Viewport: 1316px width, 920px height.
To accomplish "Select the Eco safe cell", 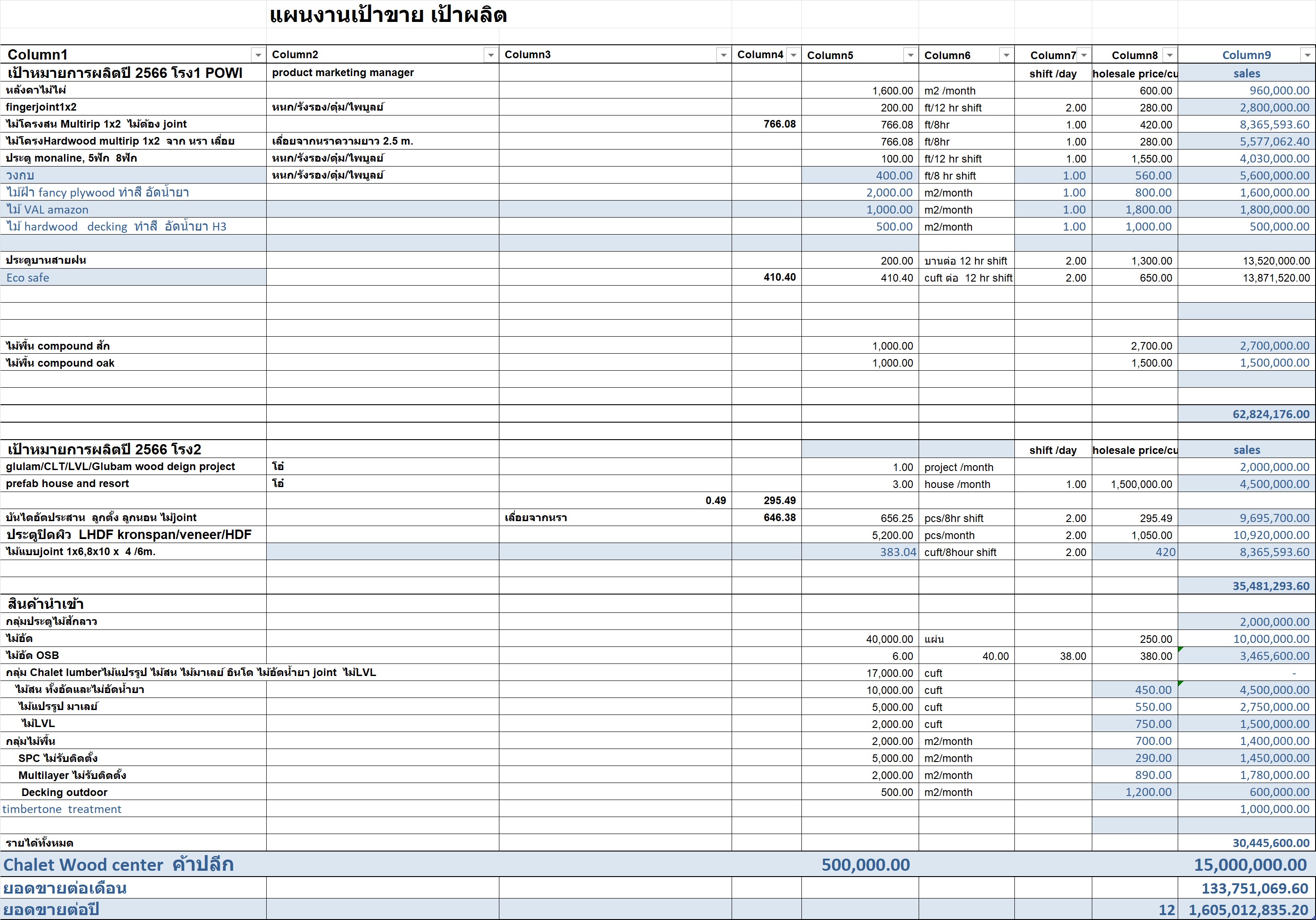I will pos(133,278).
